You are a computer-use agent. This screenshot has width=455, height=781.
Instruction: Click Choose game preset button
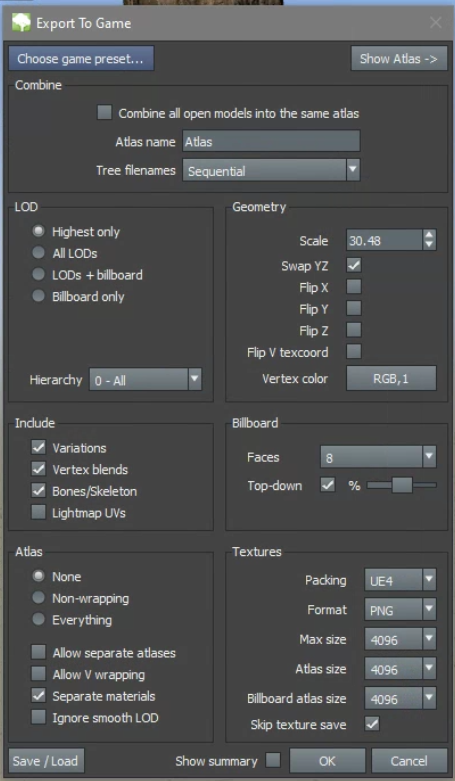81,59
